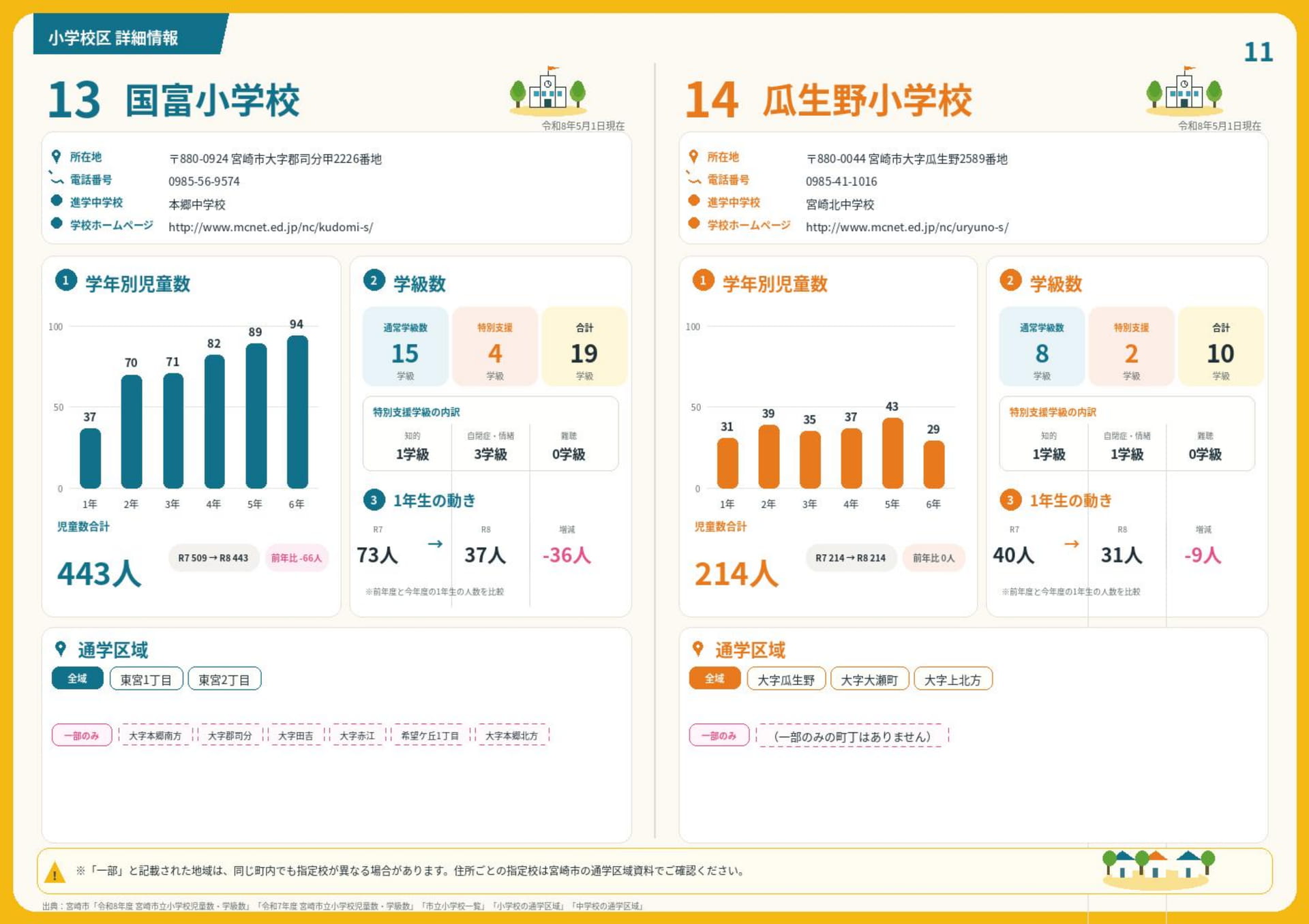Click the 所在地 pin icon for 瓜生野小学校
The width and height of the screenshot is (1309, 924).
click(x=693, y=157)
